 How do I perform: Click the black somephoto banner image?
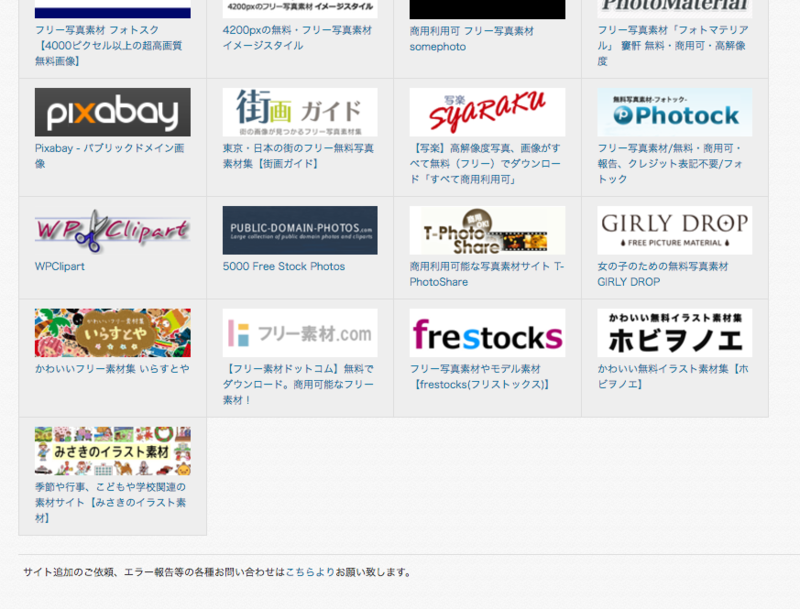487,9
